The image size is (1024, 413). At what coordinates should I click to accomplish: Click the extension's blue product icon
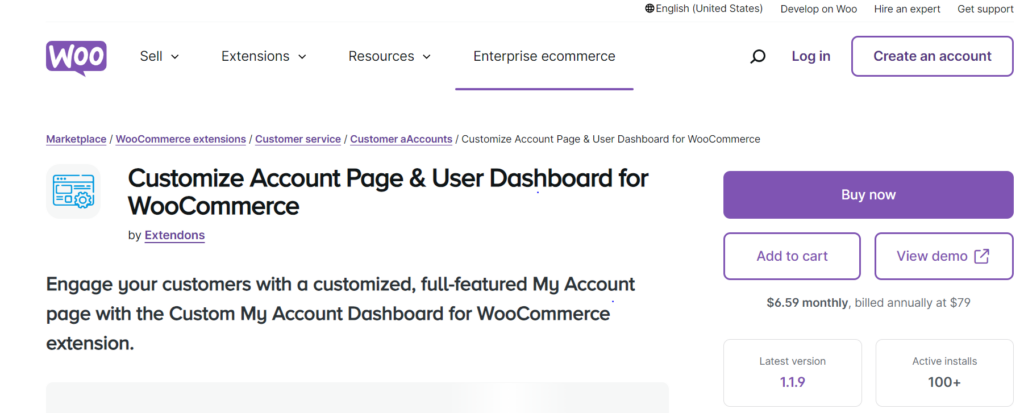(73, 191)
